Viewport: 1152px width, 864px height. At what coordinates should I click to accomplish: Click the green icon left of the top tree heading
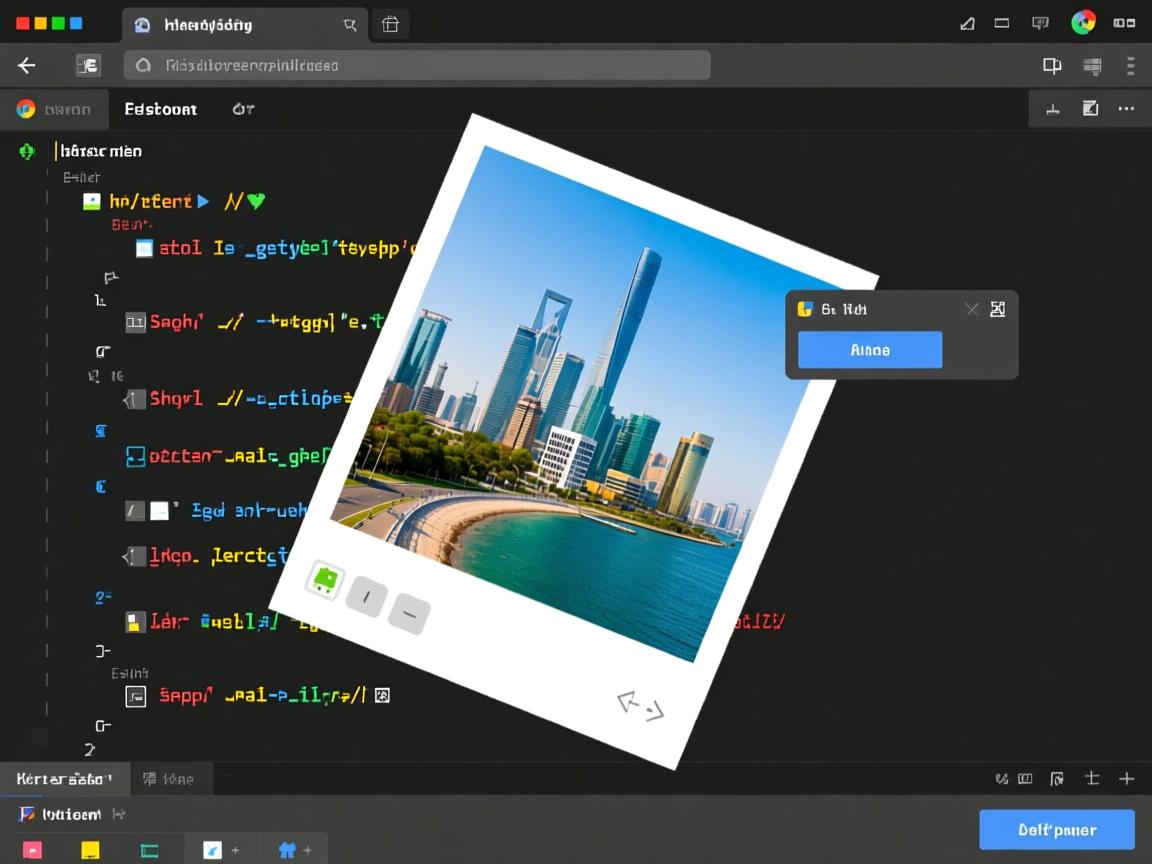coord(27,151)
